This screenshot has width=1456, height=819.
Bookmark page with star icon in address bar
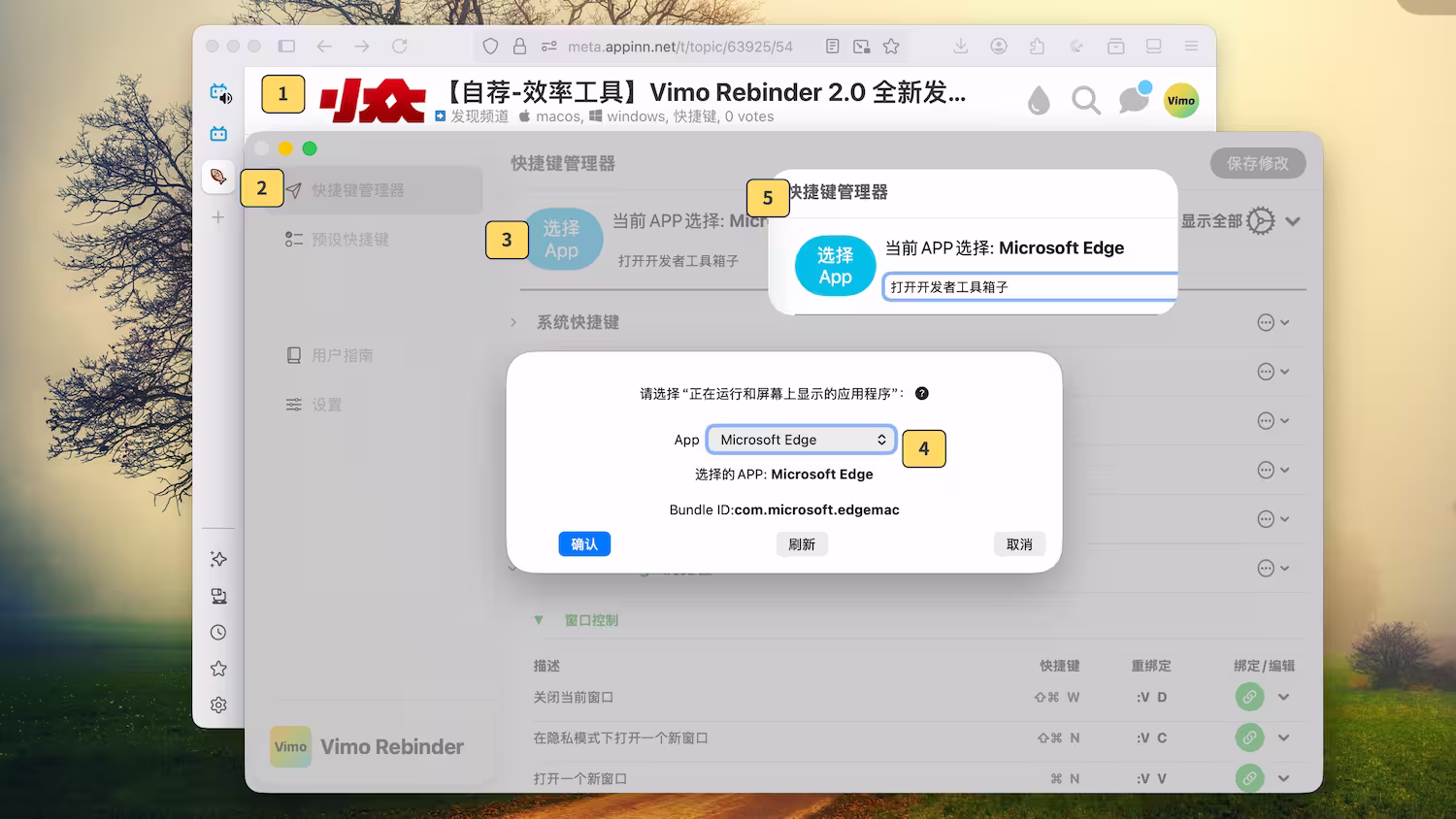(891, 47)
